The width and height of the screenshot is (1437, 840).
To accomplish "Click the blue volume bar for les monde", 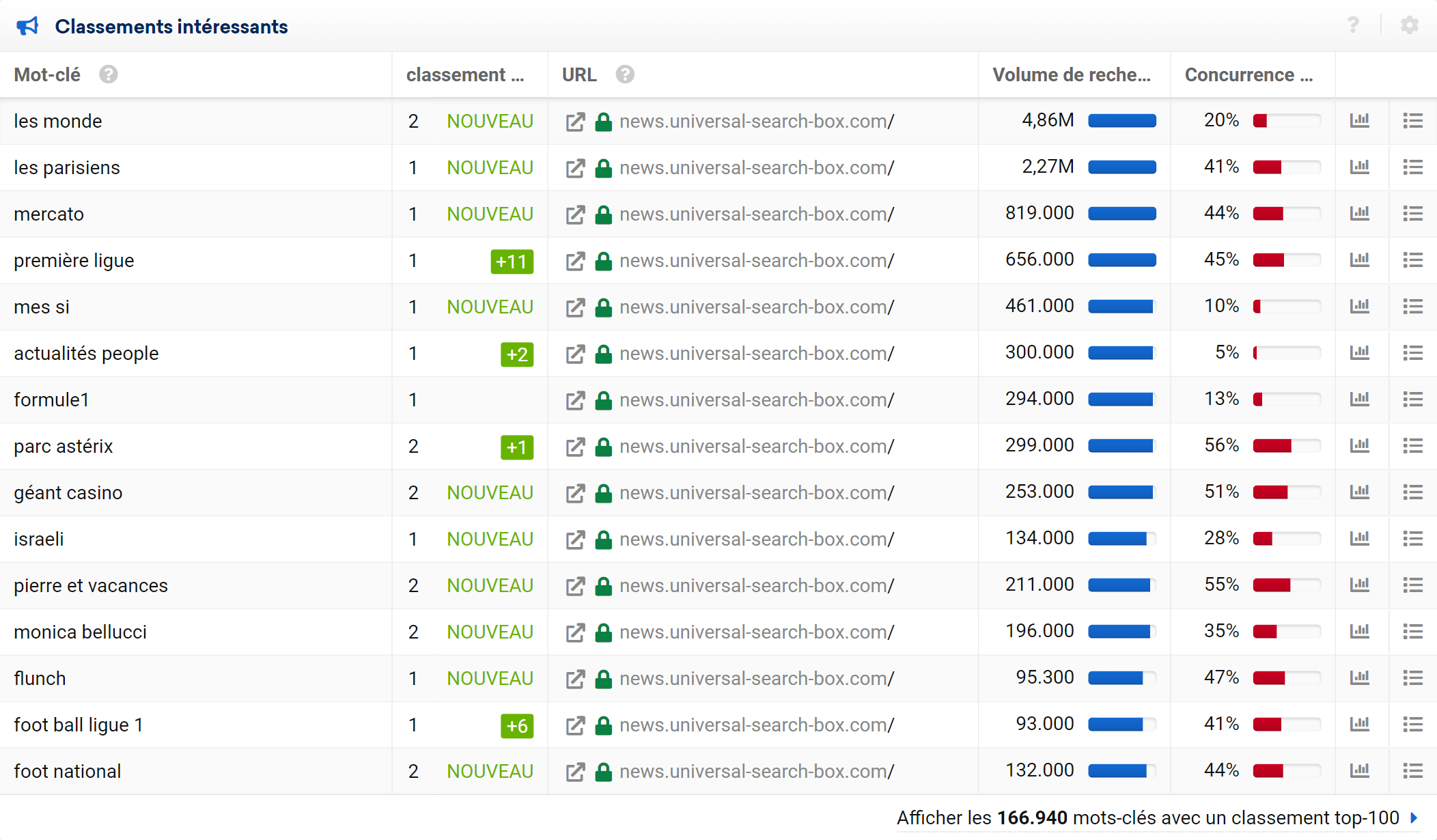I will (1122, 121).
